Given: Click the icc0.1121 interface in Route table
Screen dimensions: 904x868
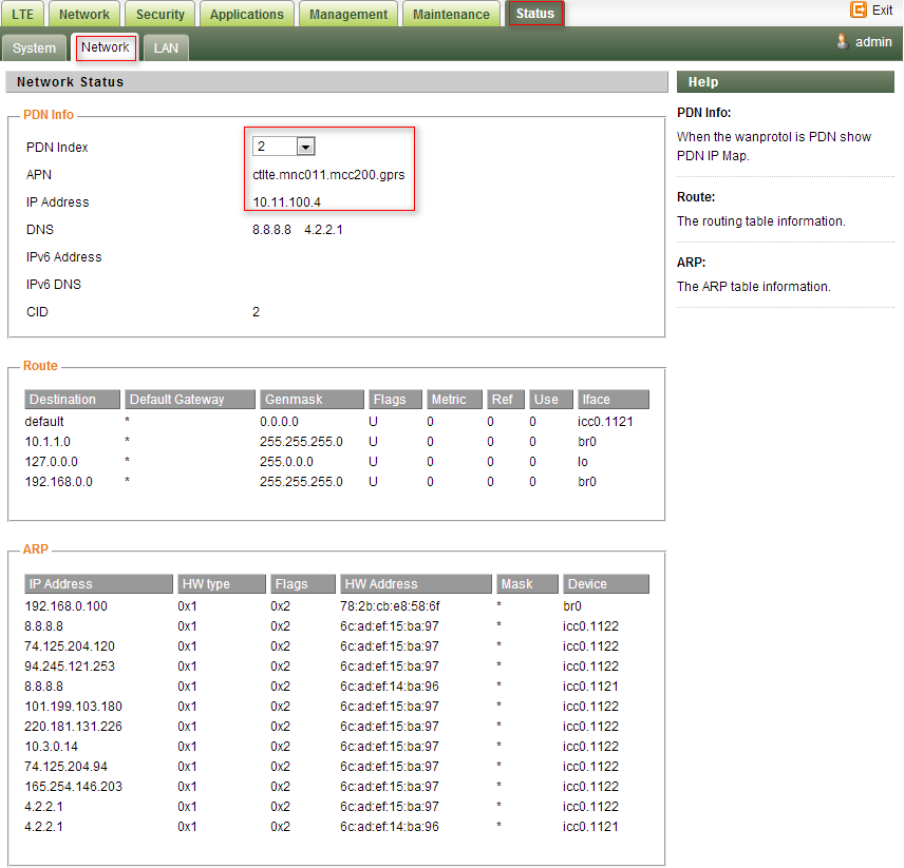Looking at the screenshot, I should click(605, 422).
